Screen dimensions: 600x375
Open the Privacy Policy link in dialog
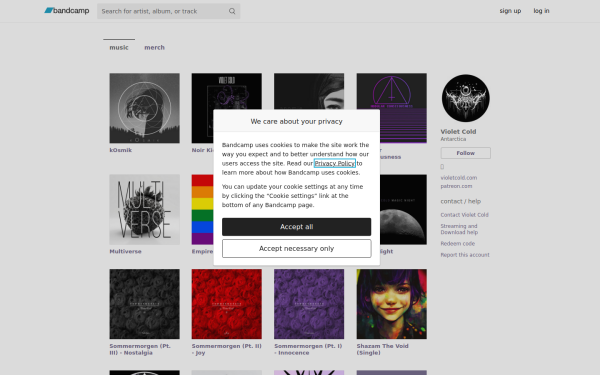pyautogui.click(x=334, y=163)
